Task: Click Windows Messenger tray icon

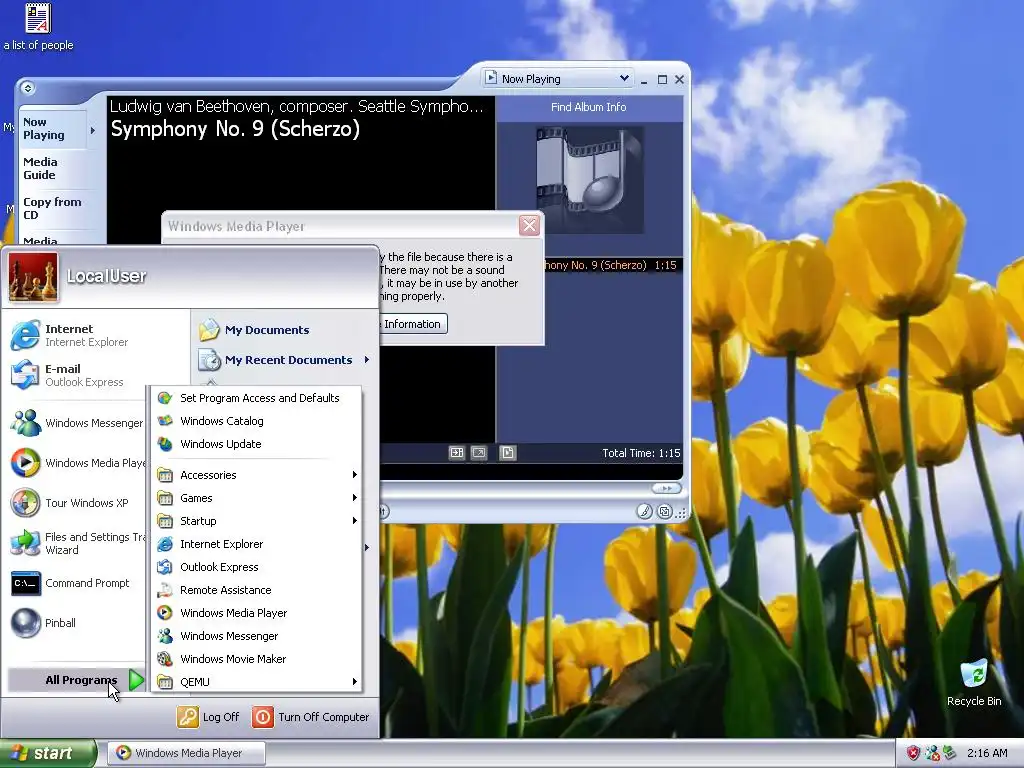Action: click(932, 754)
